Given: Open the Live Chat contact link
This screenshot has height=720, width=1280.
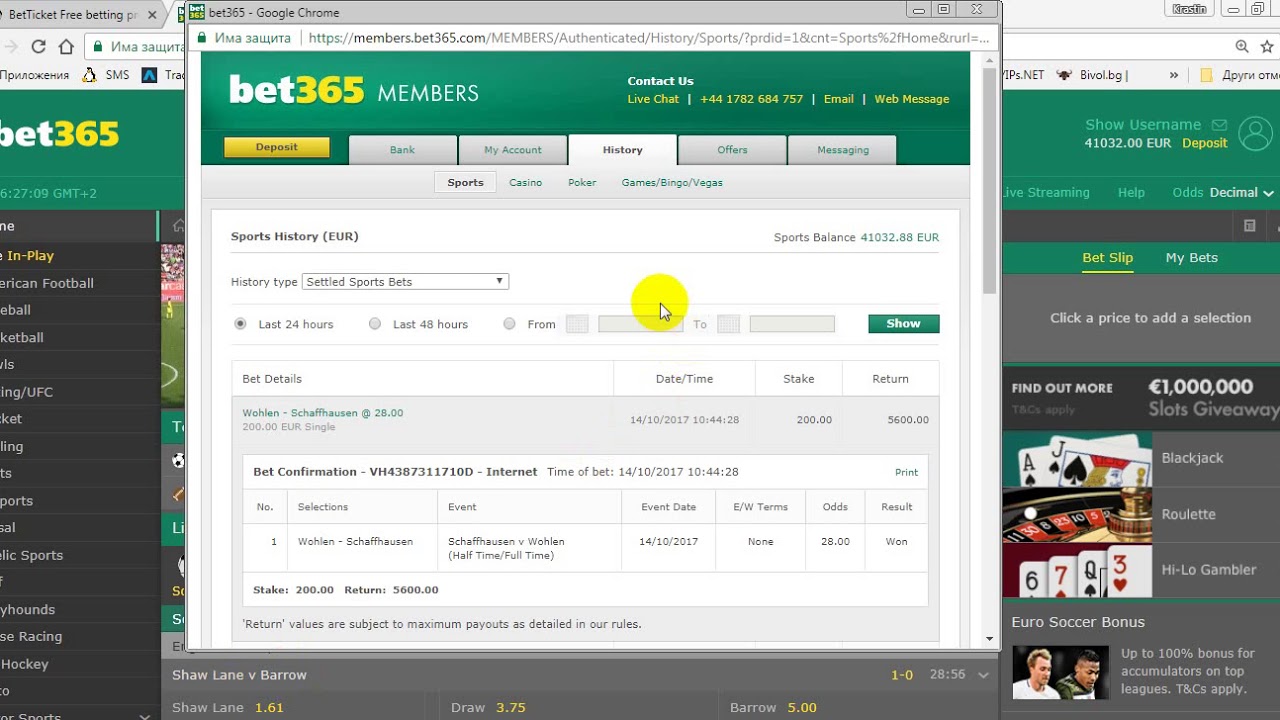Looking at the screenshot, I should [x=653, y=99].
